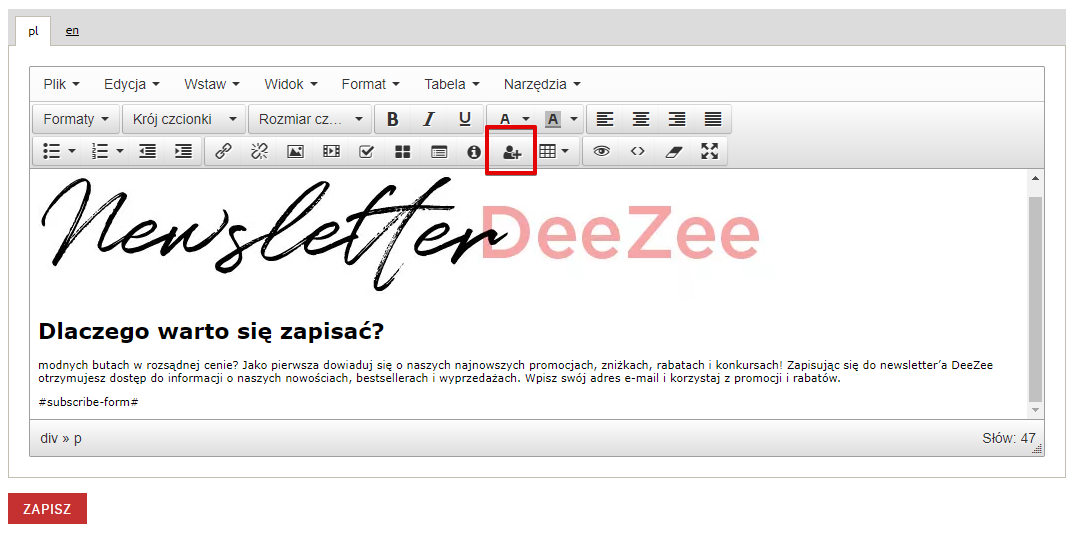Open the text background color picker arrow

[574, 119]
